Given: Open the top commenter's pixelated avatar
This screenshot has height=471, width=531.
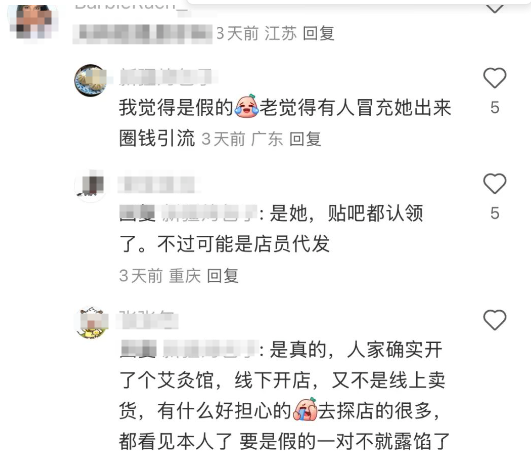Looking at the screenshot, I should click(x=33, y=21).
